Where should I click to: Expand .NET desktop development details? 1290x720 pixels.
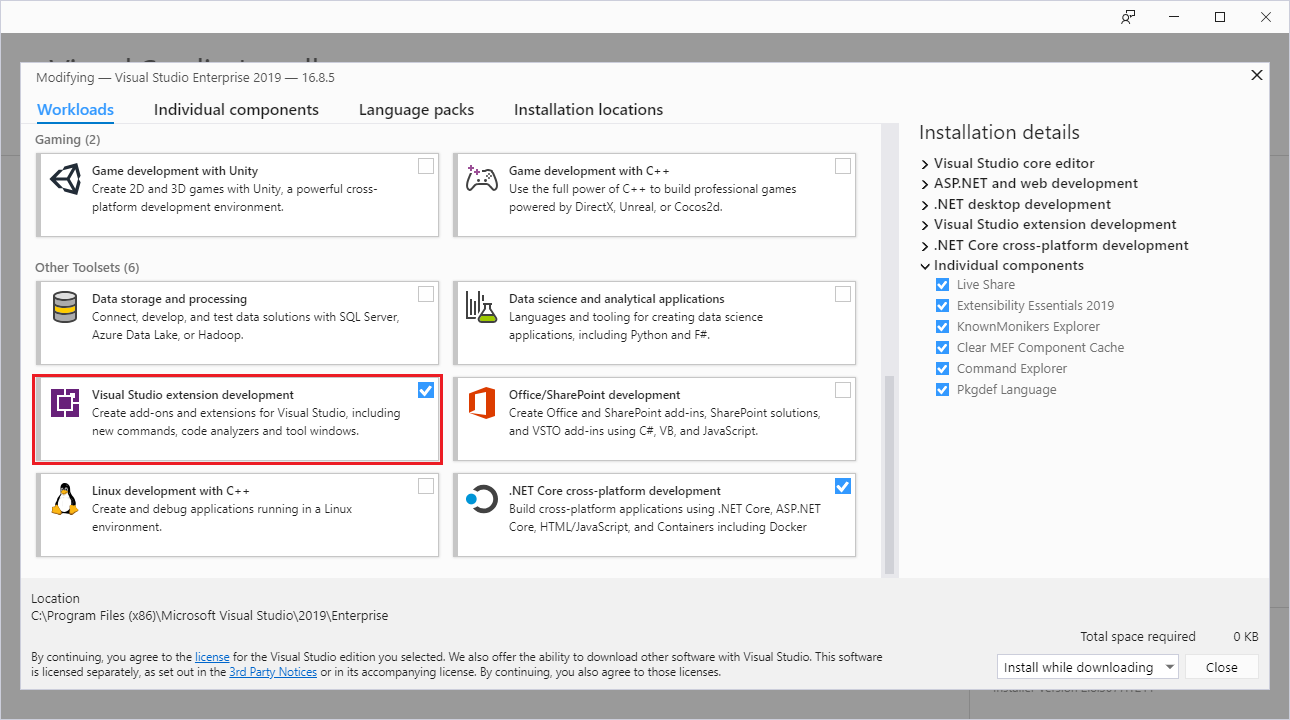925,204
